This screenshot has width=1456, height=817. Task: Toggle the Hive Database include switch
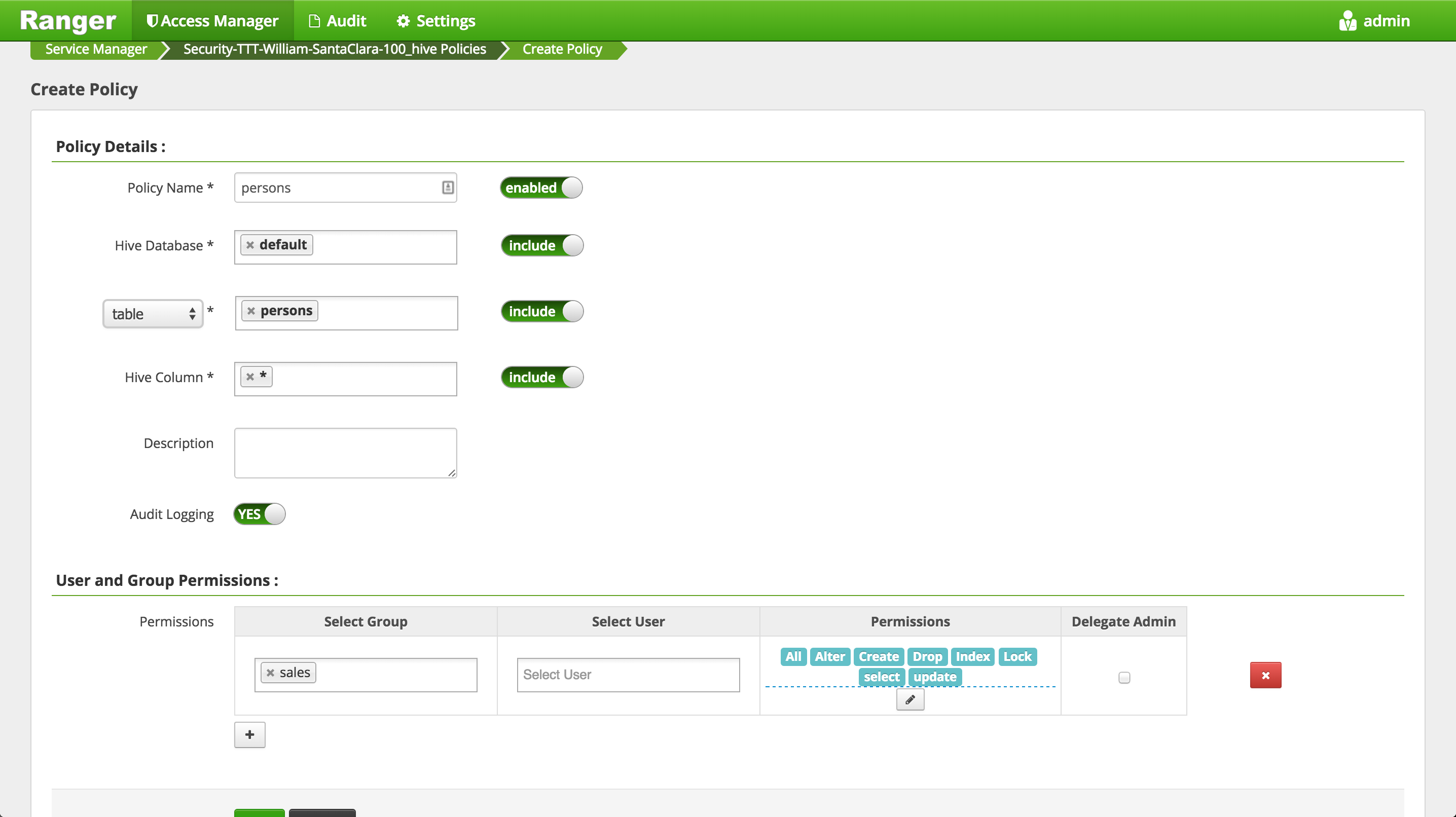coord(542,246)
